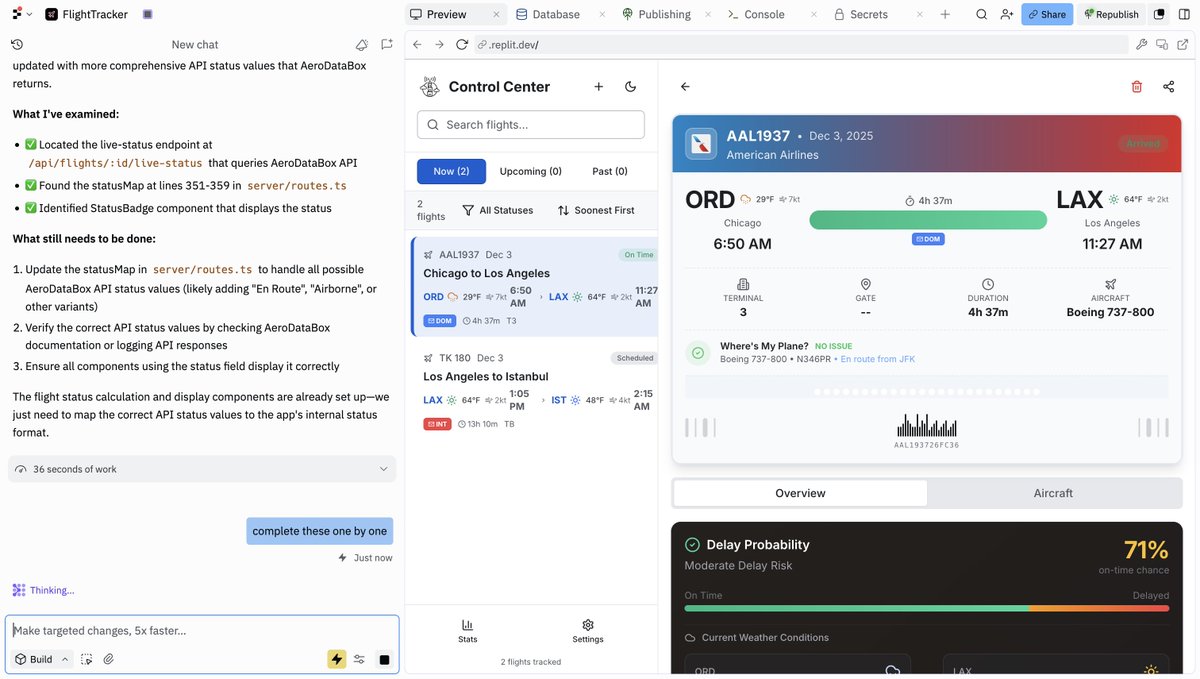1200x679 pixels.
Task: Reload the preview page
Action: click(x=462, y=45)
